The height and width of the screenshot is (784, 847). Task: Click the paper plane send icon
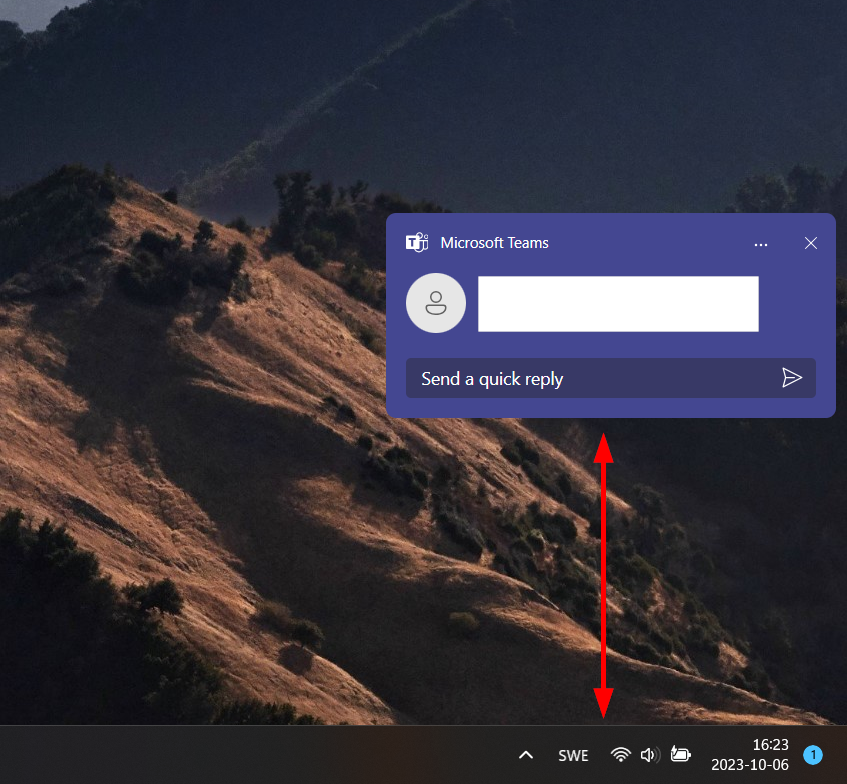(792, 378)
